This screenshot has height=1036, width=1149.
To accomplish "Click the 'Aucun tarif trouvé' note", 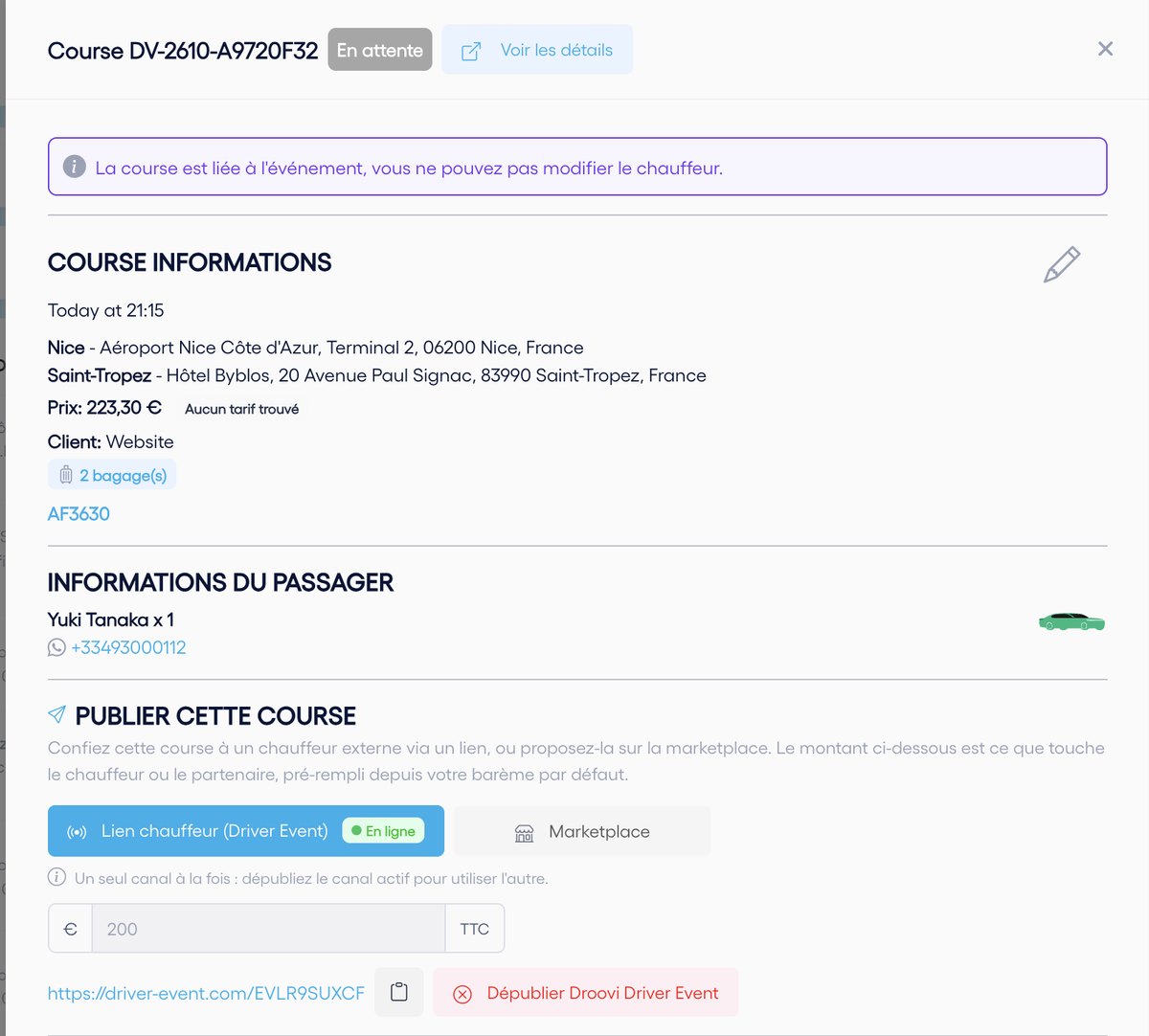I will [x=242, y=409].
